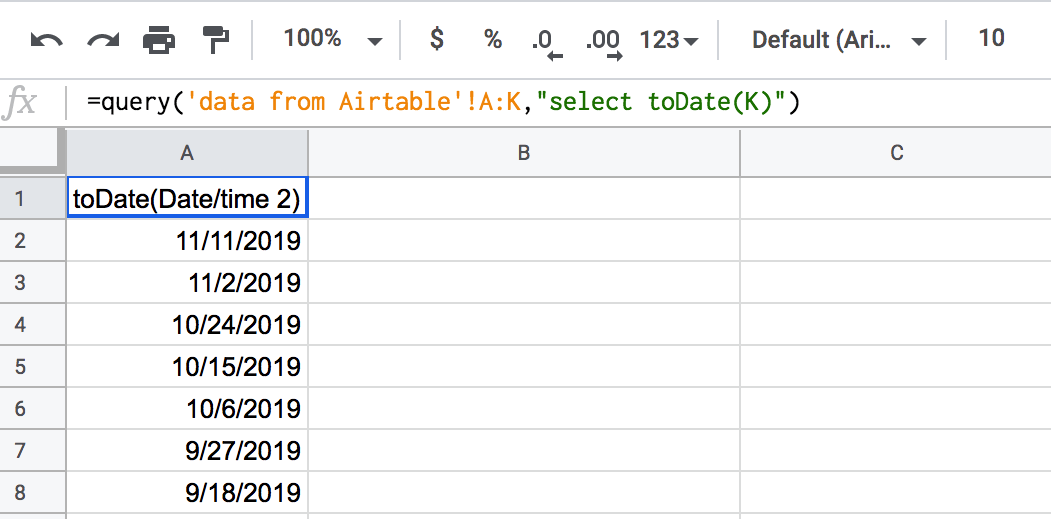Click the Undo arrow icon
Screen dimensions: 1051x519
click(x=47, y=40)
